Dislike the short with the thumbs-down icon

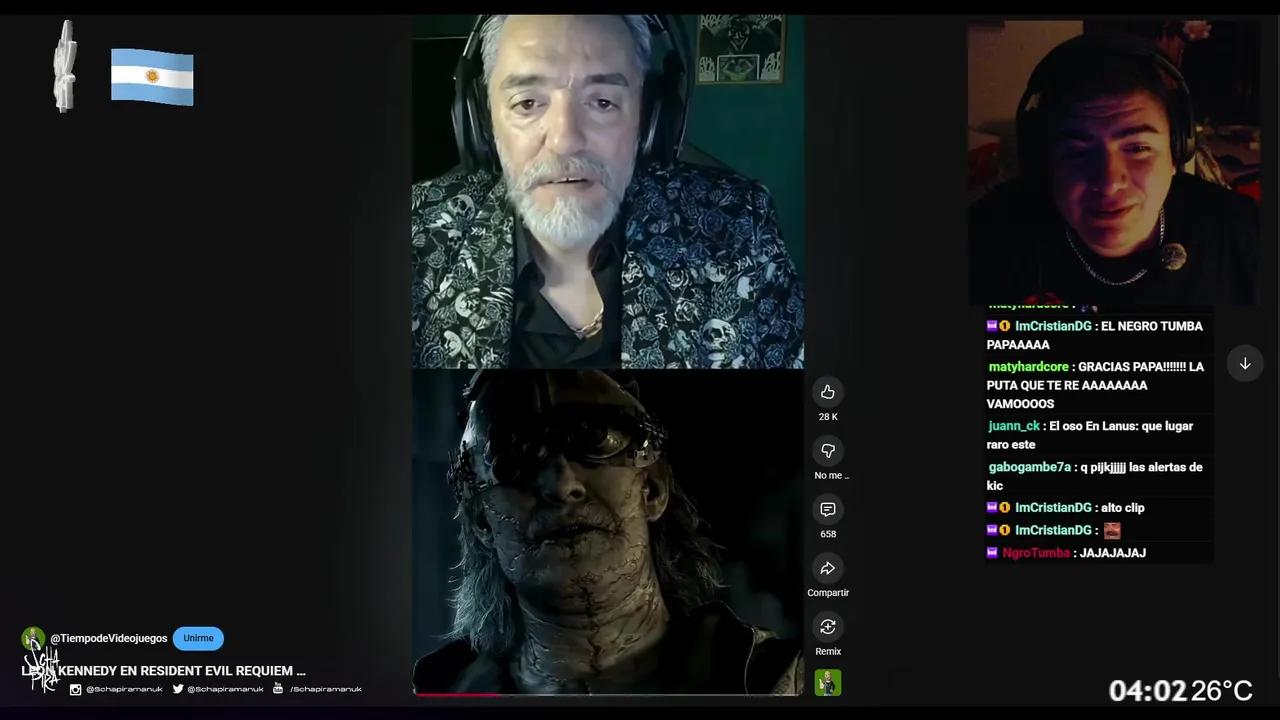[x=827, y=451]
